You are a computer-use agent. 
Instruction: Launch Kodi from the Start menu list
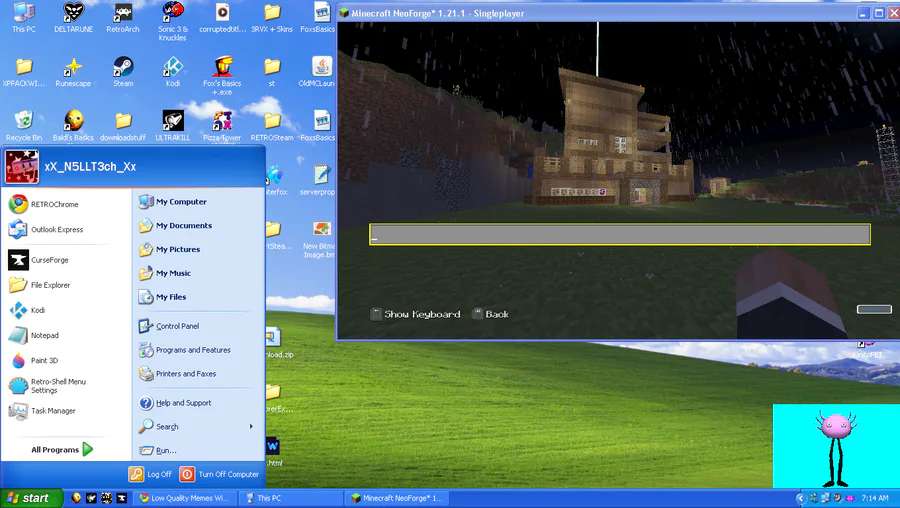point(26,311)
